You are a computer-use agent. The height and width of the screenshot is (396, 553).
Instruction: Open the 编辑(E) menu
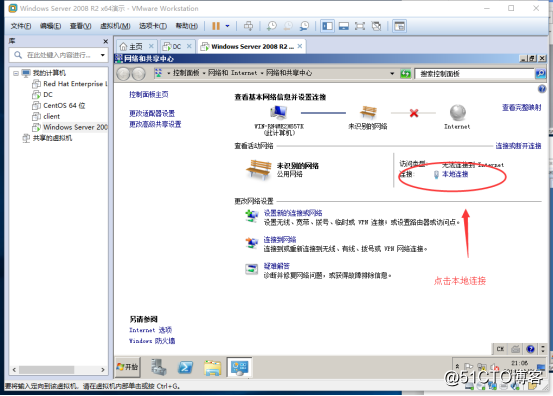pyautogui.click(x=50, y=26)
